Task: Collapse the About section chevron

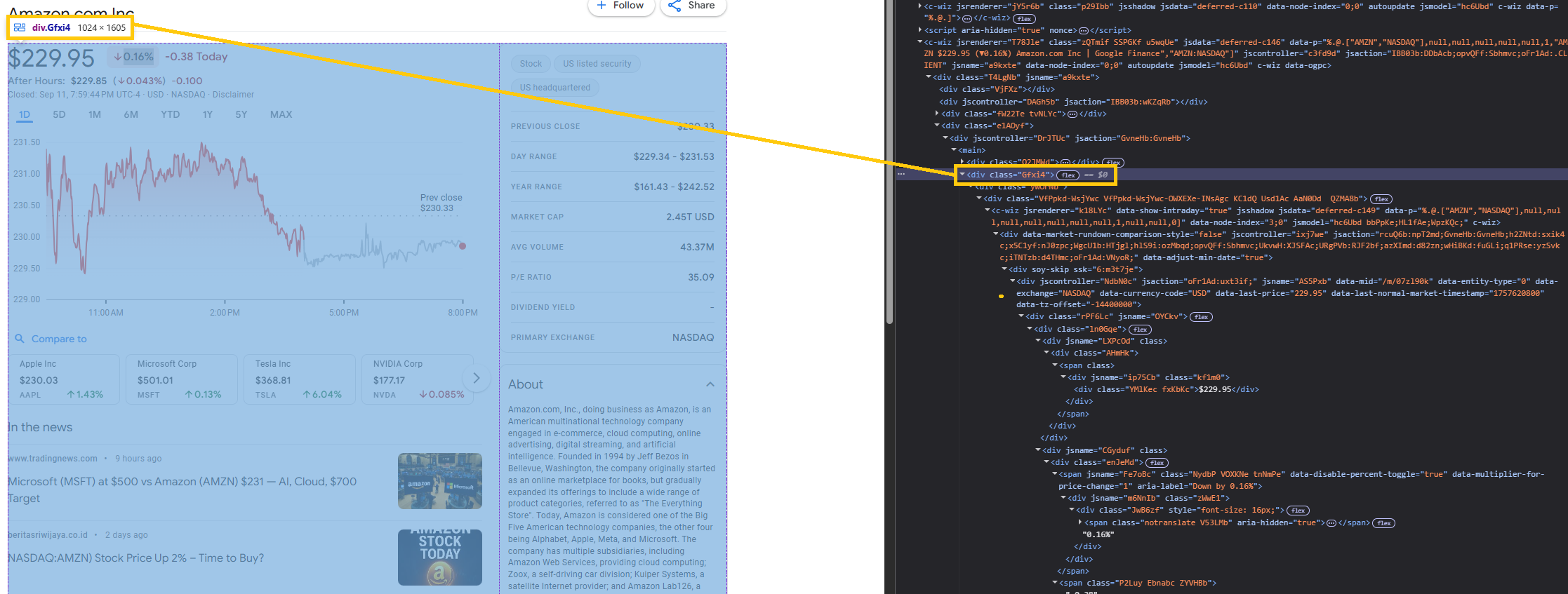Action: pyautogui.click(x=710, y=384)
